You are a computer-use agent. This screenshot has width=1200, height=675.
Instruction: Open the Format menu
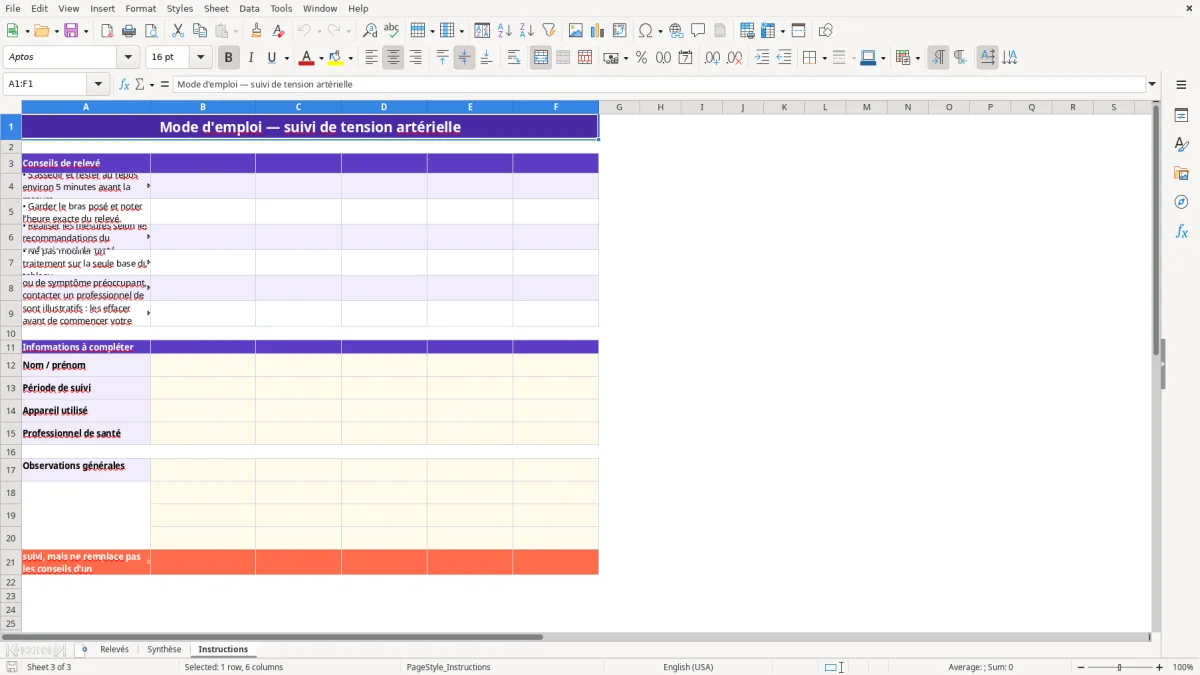point(141,8)
